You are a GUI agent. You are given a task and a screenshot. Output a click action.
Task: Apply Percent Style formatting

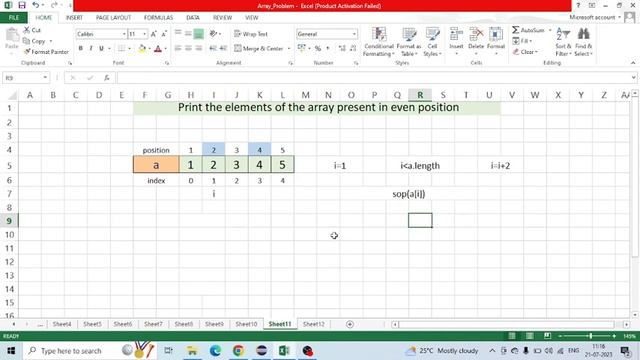coord(318,49)
